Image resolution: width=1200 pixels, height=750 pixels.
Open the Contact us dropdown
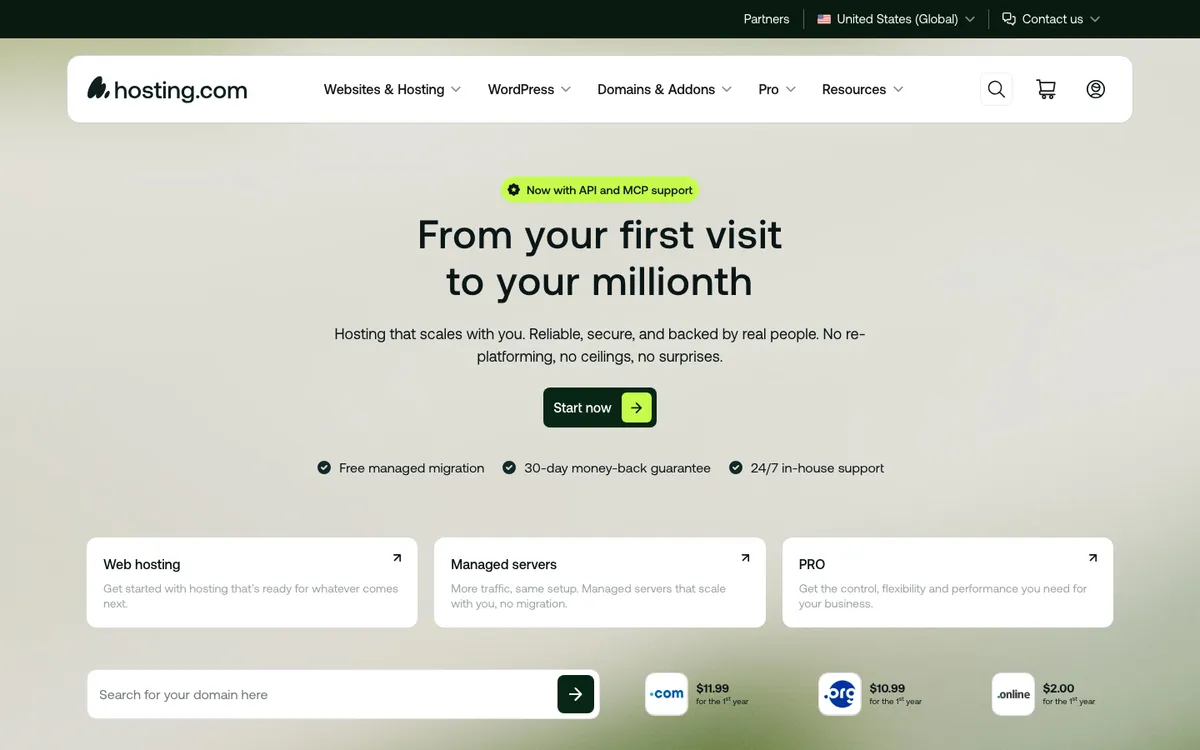coord(1051,19)
